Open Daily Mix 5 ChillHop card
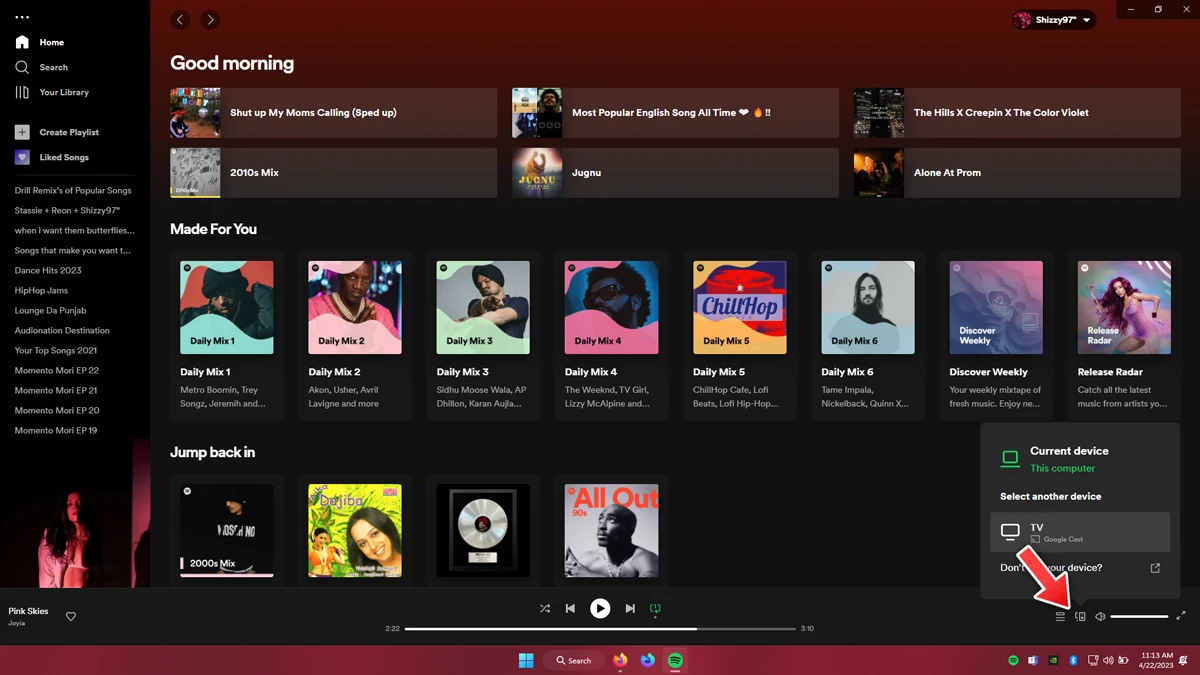 click(x=739, y=336)
